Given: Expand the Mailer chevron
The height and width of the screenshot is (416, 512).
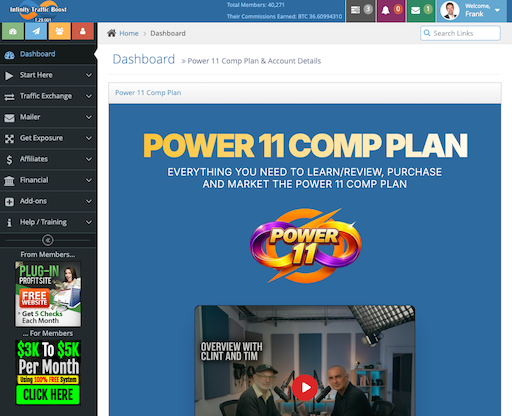Looking at the screenshot, I should (89, 117).
